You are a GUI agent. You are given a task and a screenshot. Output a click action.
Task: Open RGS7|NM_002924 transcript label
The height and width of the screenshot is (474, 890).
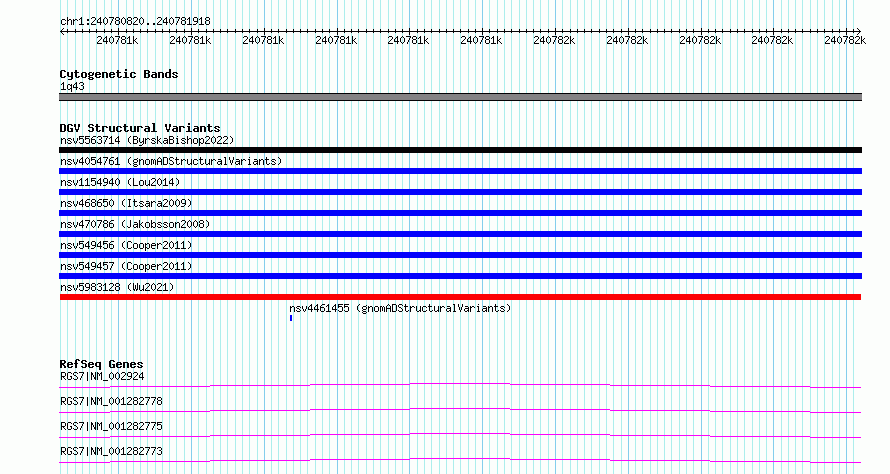(x=102, y=376)
